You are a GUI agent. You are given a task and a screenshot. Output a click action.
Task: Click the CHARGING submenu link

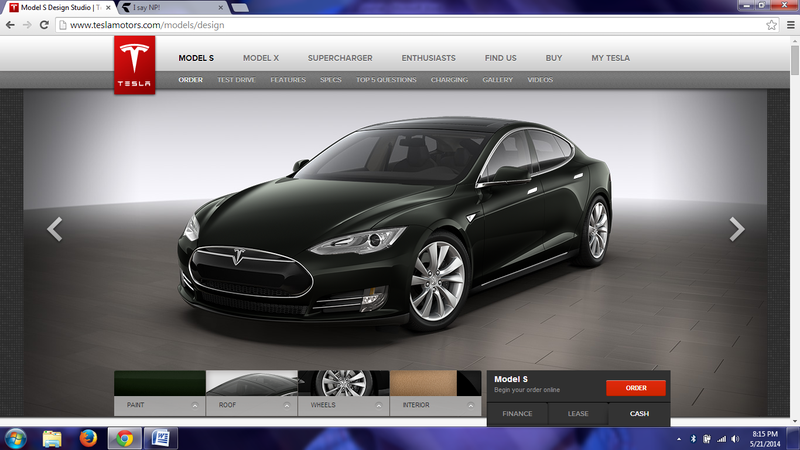click(449, 80)
